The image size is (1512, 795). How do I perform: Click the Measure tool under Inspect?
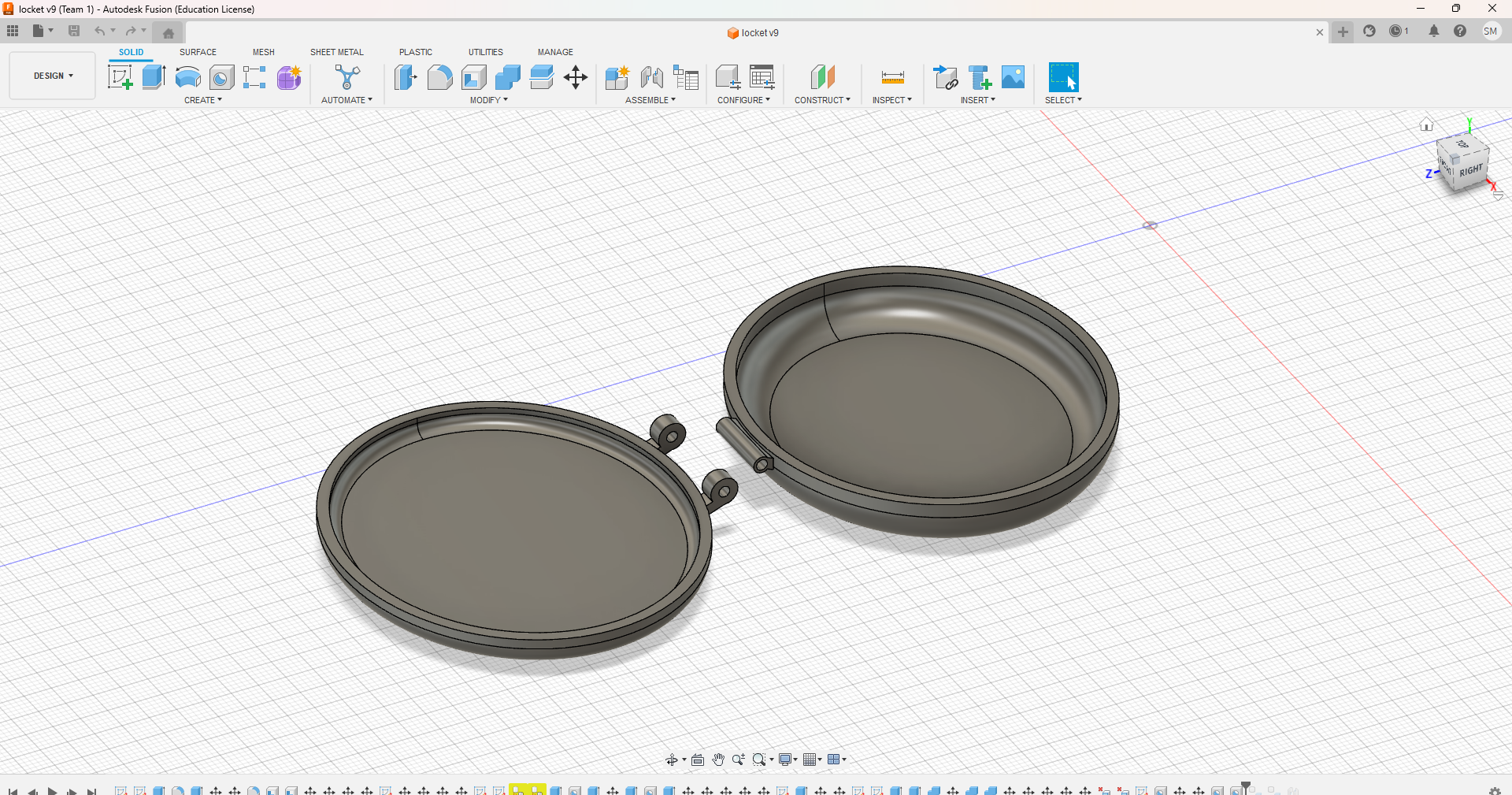click(892, 77)
